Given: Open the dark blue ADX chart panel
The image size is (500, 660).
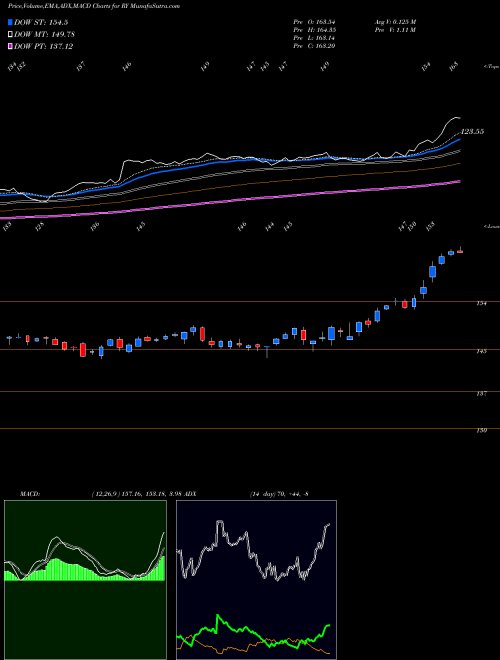Looking at the screenshot, I should [x=256, y=580].
